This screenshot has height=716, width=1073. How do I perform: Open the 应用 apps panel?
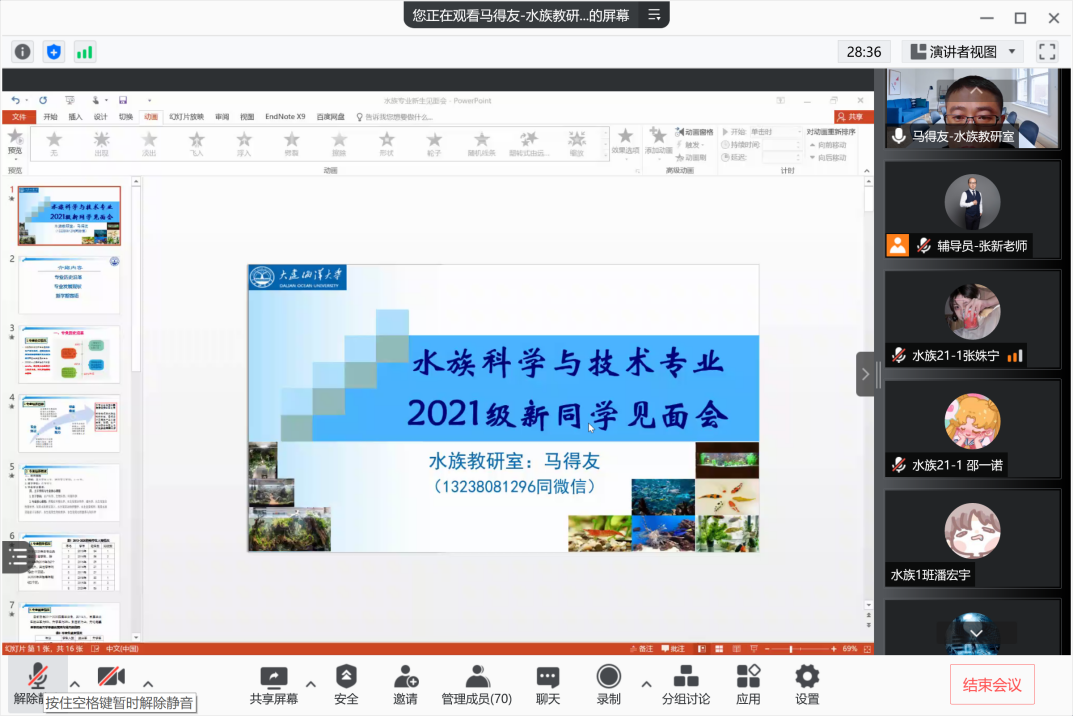pos(748,684)
